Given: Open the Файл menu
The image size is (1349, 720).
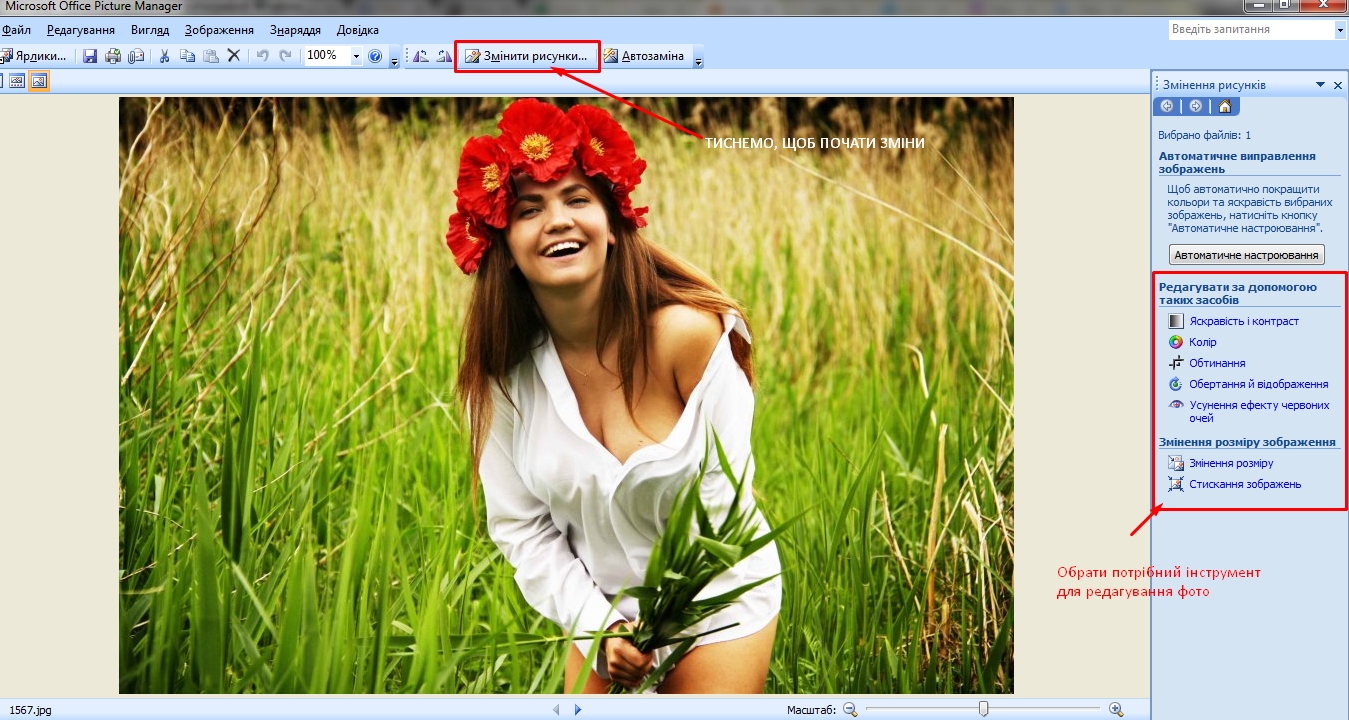Looking at the screenshot, I should click(16, 30).
